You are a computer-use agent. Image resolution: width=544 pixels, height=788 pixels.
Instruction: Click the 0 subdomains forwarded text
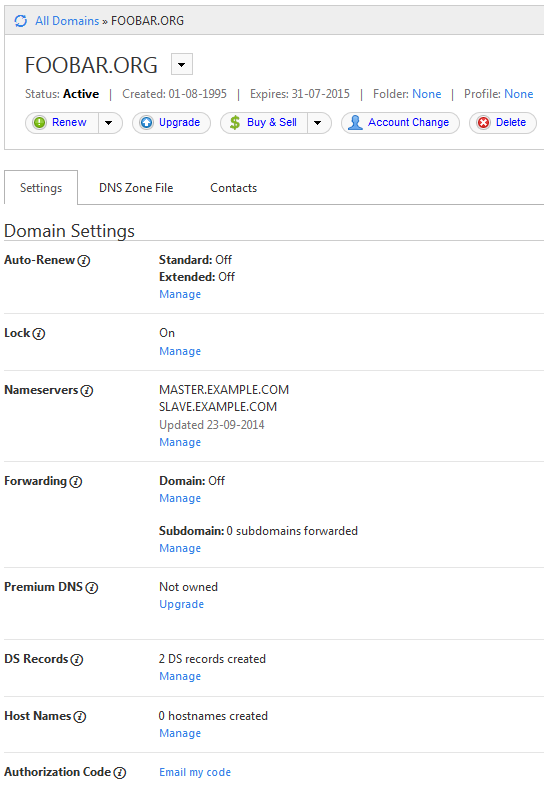292,531
